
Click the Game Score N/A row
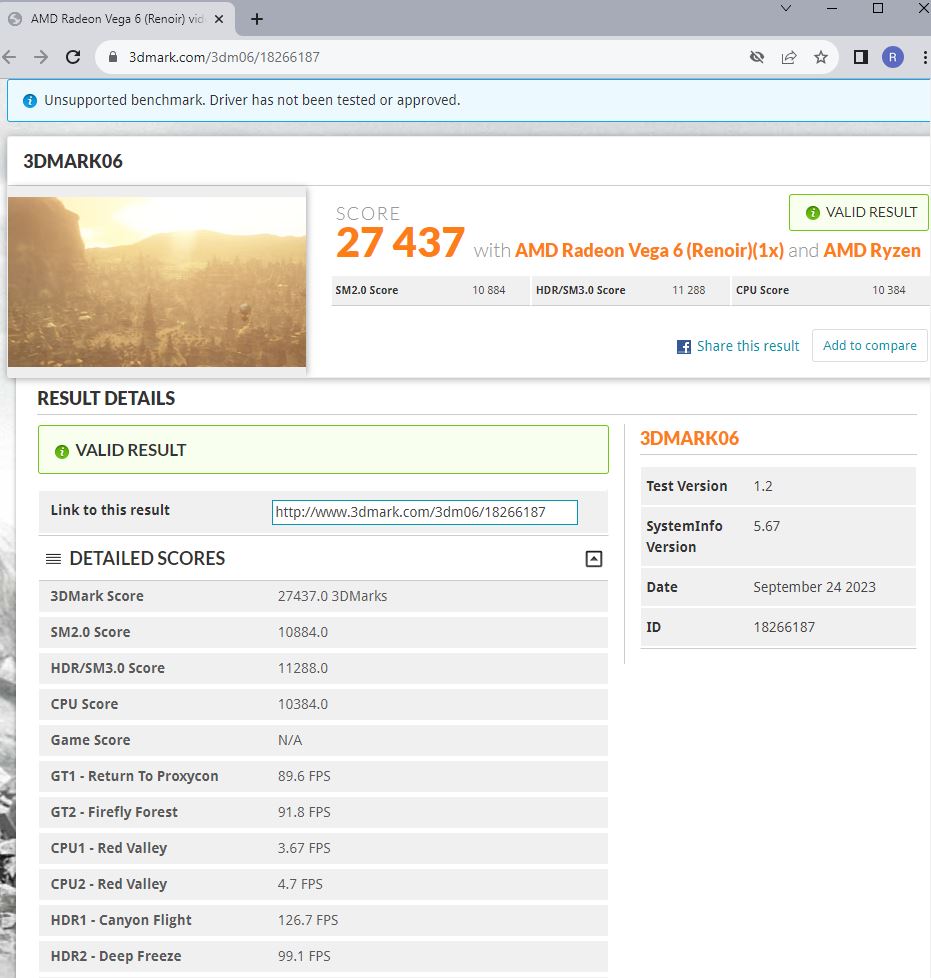323,740
